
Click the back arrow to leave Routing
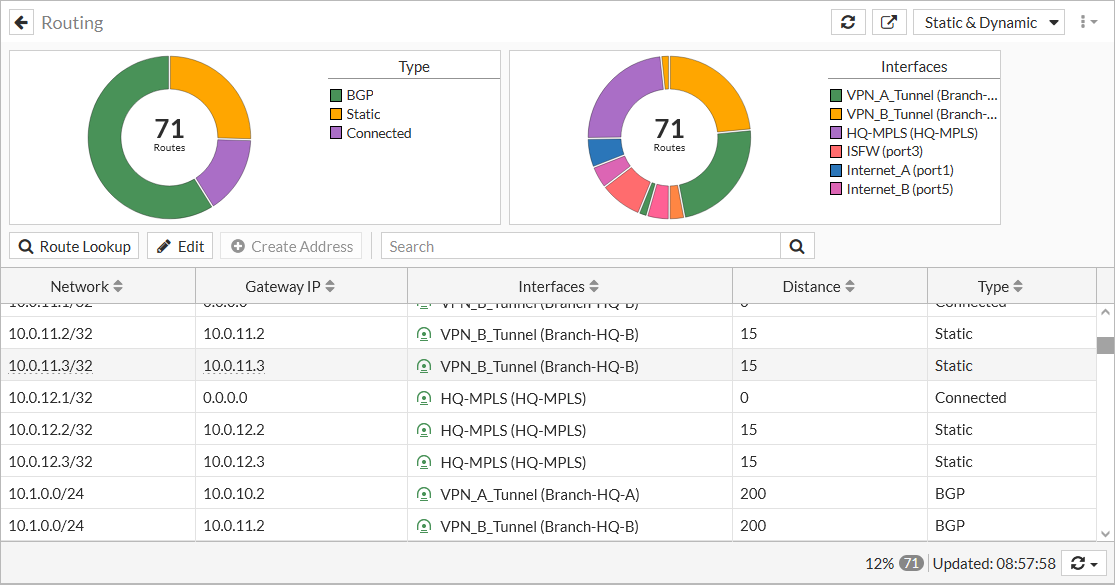[21, 22]
